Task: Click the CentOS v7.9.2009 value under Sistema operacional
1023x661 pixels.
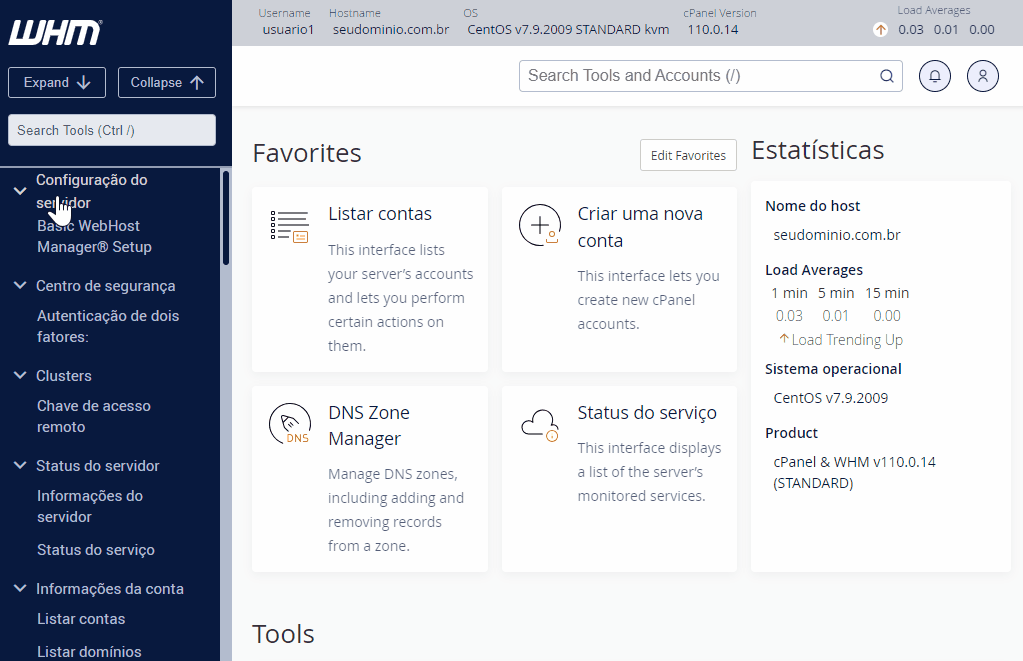Action: coord(831,398)
